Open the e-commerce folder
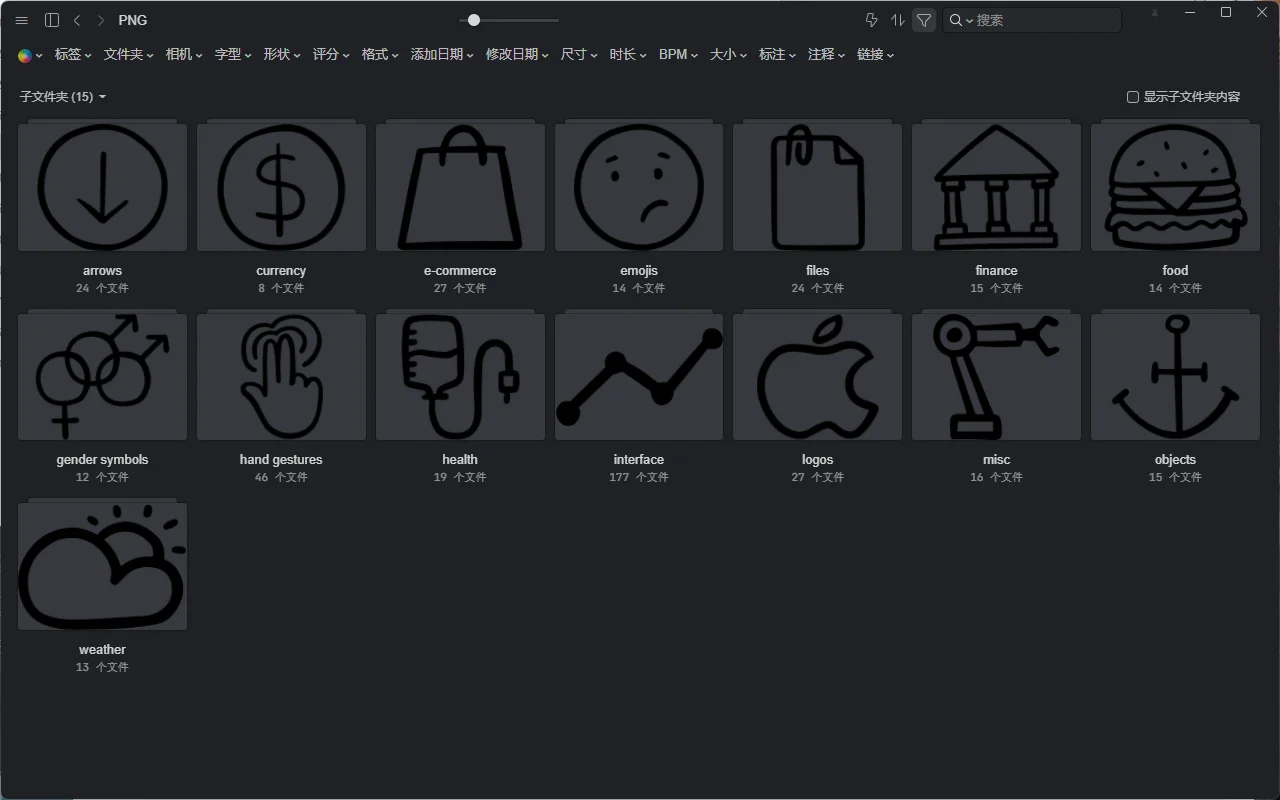1280x800 pixels. (x=460, y=186)
